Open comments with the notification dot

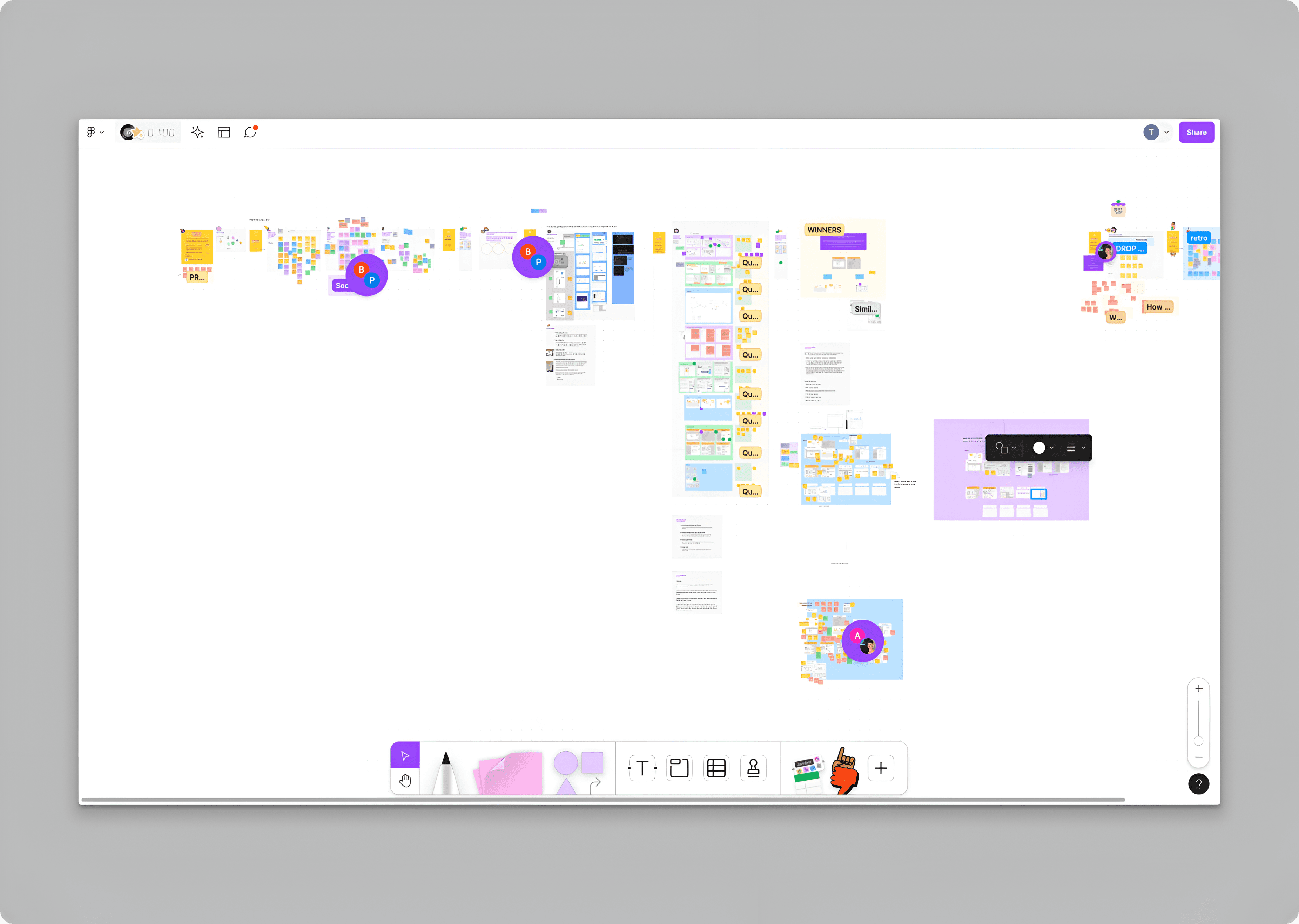[250, 133]
